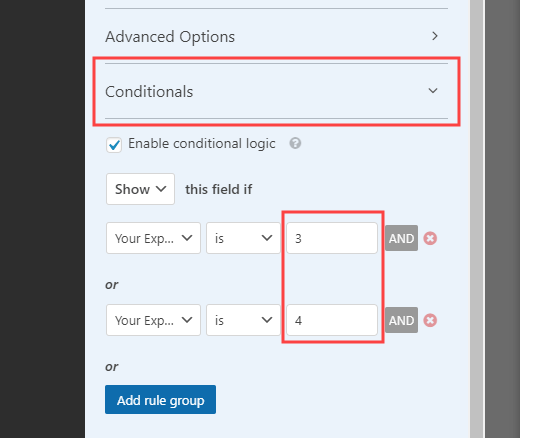Focus the value field containing 4
550x438 pixels.
pos(332,320)
